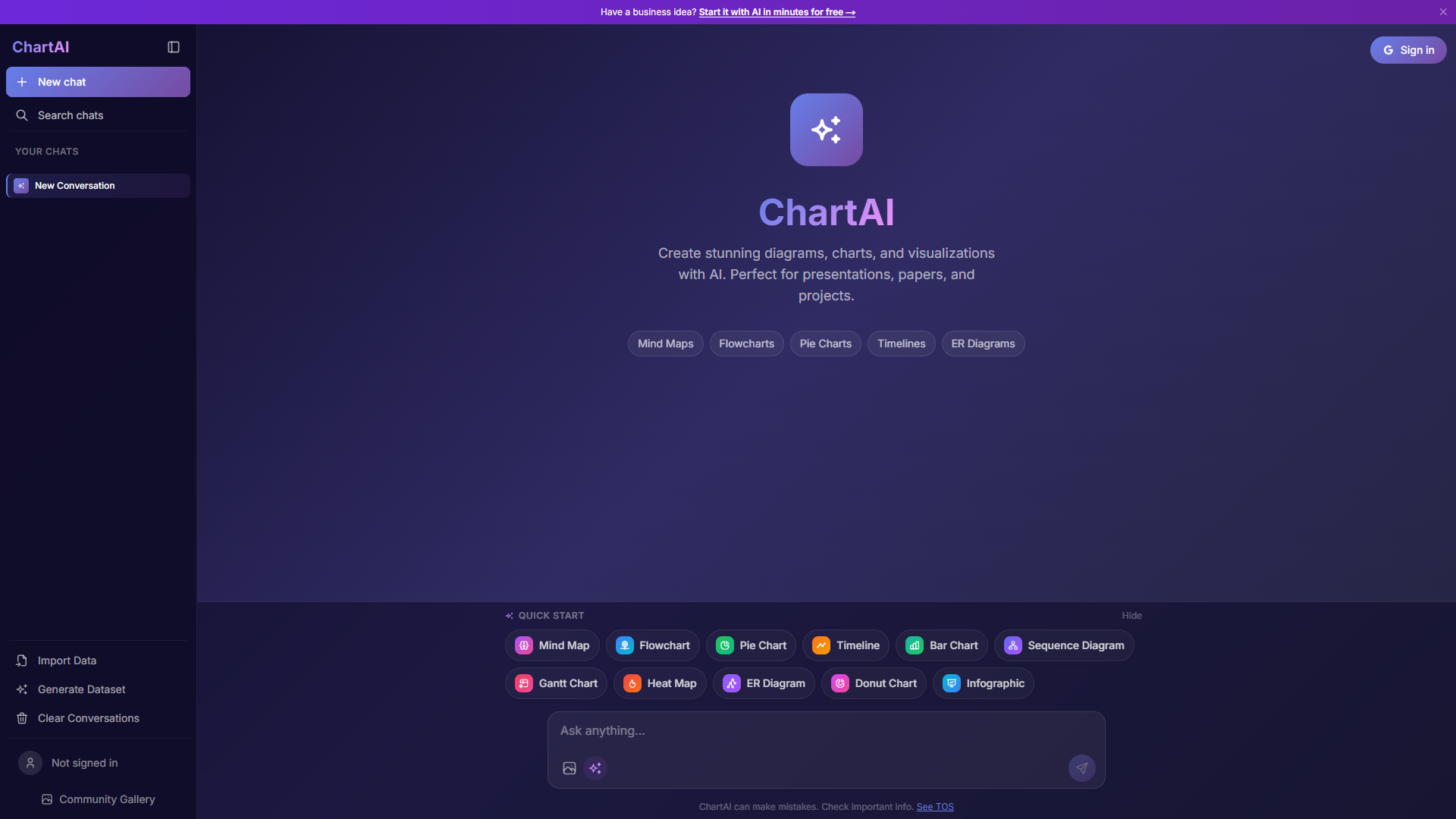Image resolution: width=1456 pixels, height=819 pixels.
Task: Select ER Diagram quick start chip
Action: pyautogui.click(x=764, y=683)
